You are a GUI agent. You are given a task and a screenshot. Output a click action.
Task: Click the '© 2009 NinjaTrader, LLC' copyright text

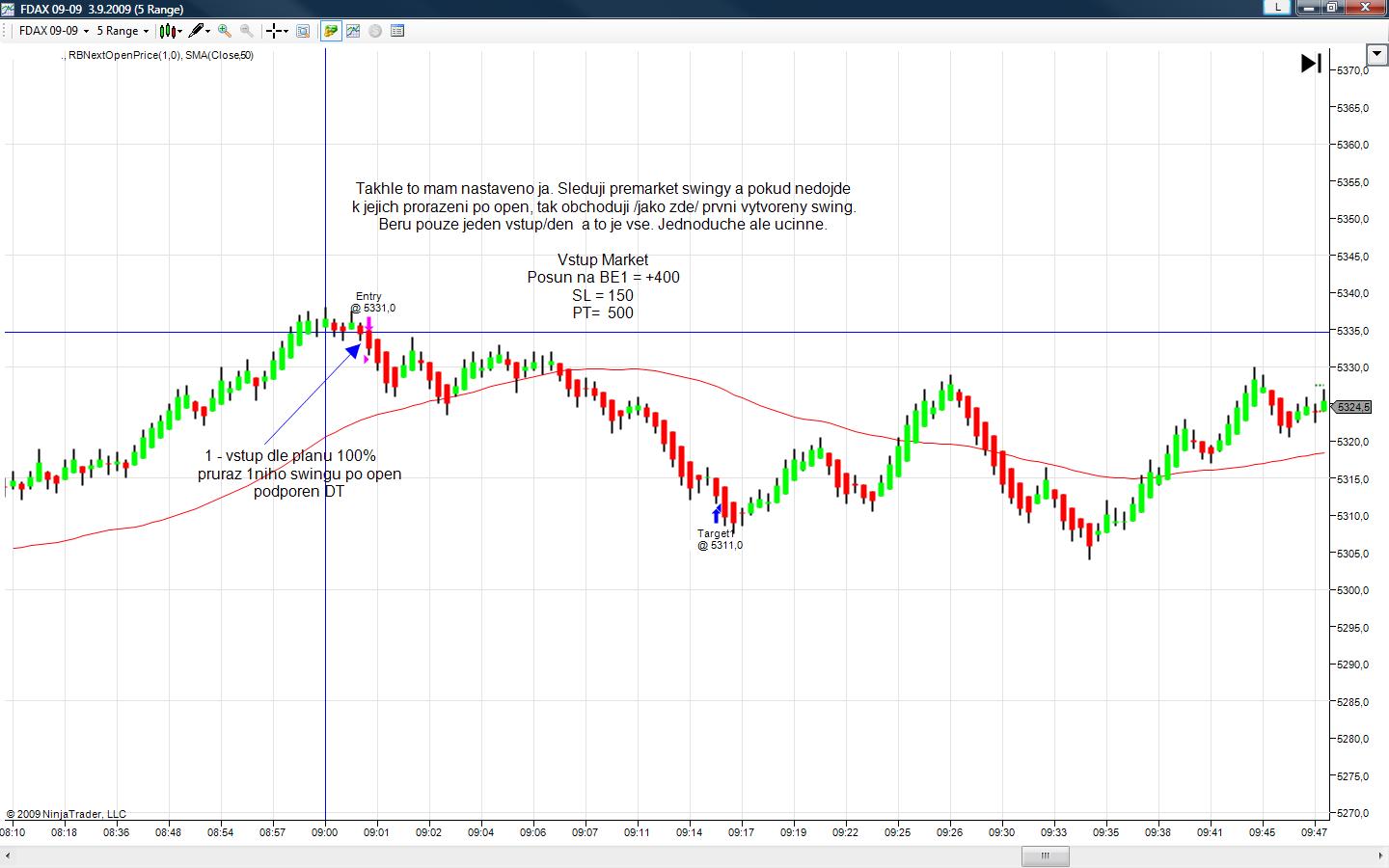tap(67, 814)
